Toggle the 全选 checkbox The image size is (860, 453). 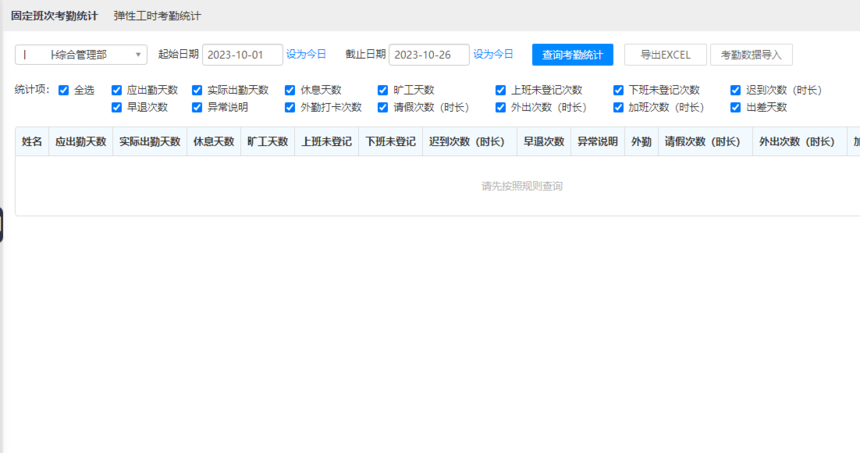[x=64, y=90]
